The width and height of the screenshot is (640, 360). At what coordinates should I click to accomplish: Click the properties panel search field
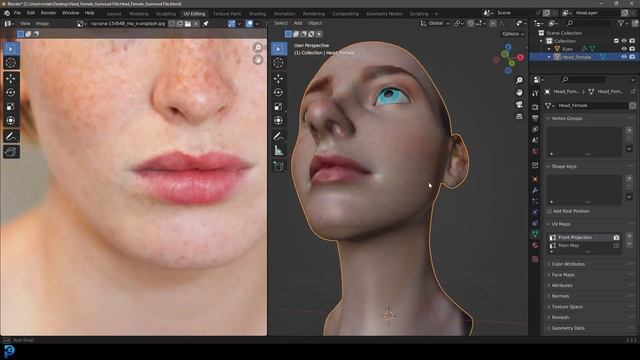(584, 80)
